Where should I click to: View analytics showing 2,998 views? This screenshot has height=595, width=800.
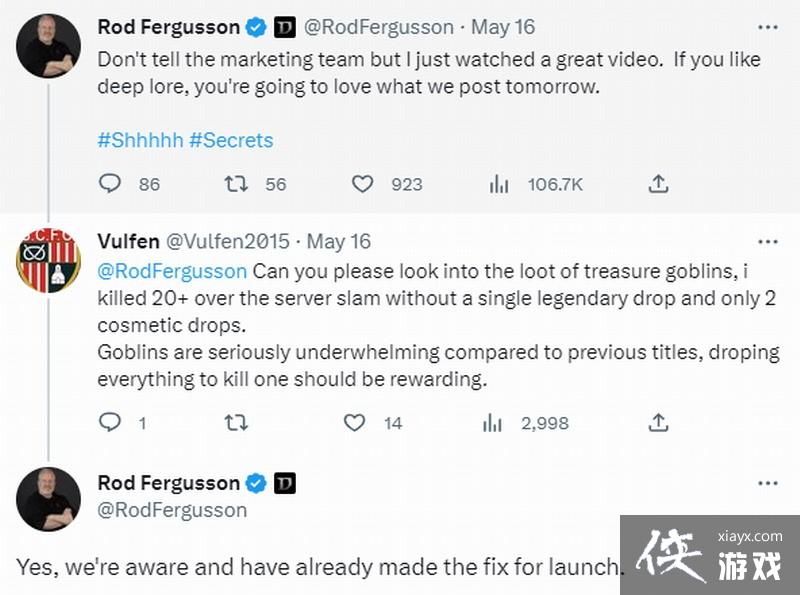click(492, 423)
